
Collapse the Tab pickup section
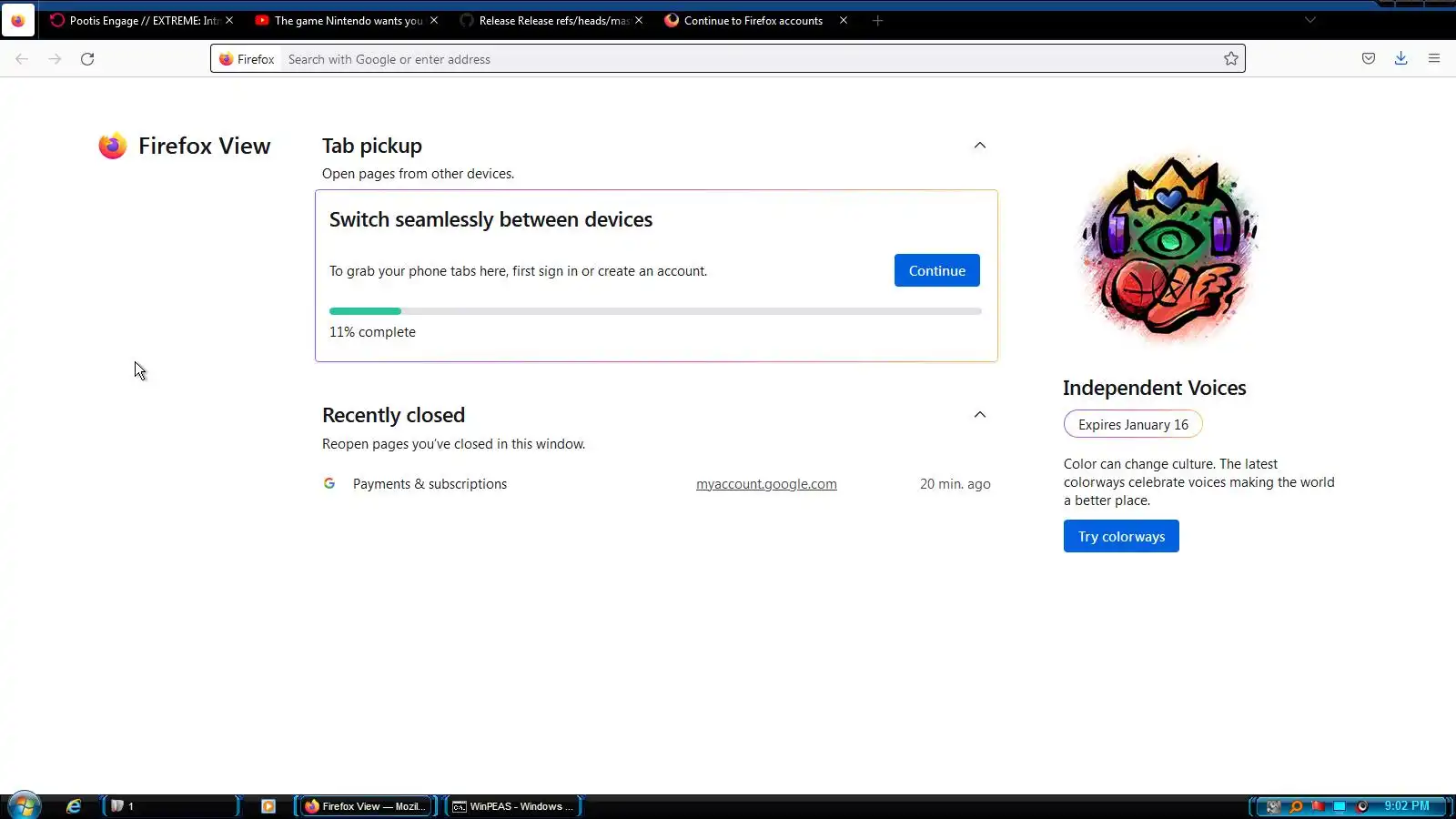click(x=980, y=146)
